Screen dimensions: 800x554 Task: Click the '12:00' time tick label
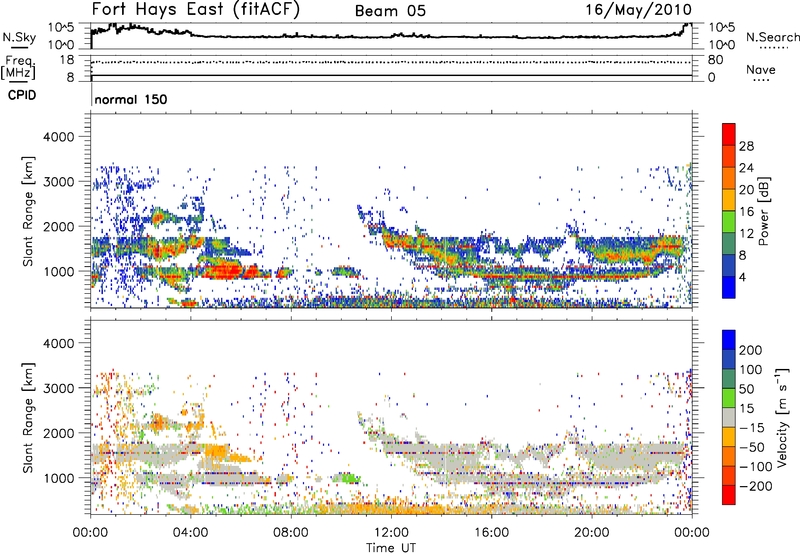click(391, 533)
